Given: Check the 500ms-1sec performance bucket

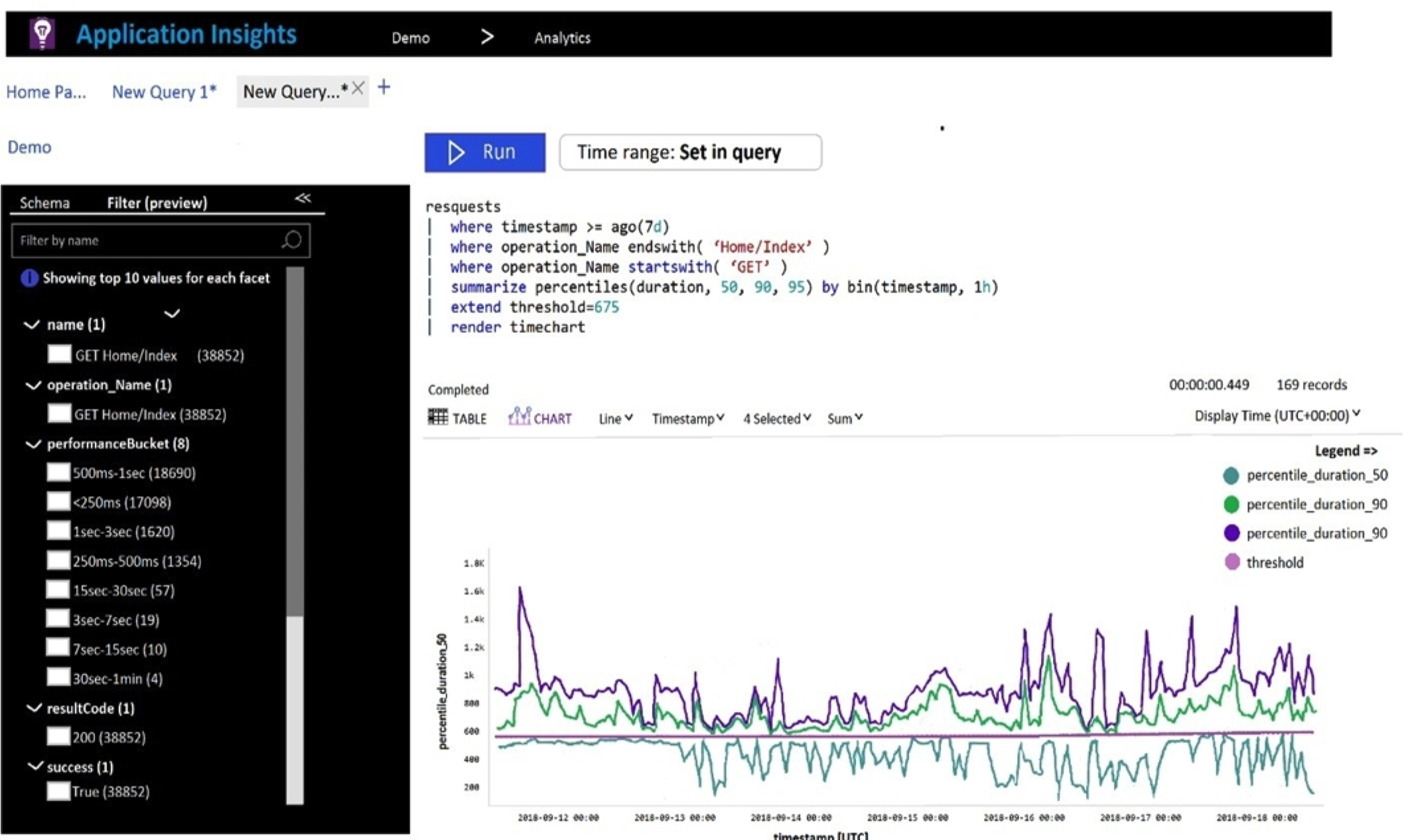Looking at the screenshot, I should pos(58,472).
